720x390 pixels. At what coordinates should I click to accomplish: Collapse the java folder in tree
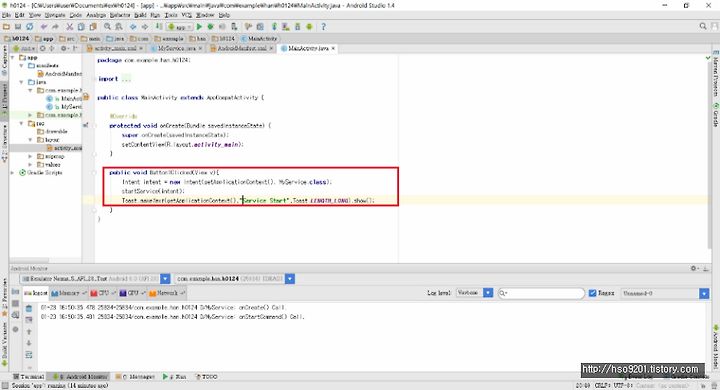click(x=22, y=82)
